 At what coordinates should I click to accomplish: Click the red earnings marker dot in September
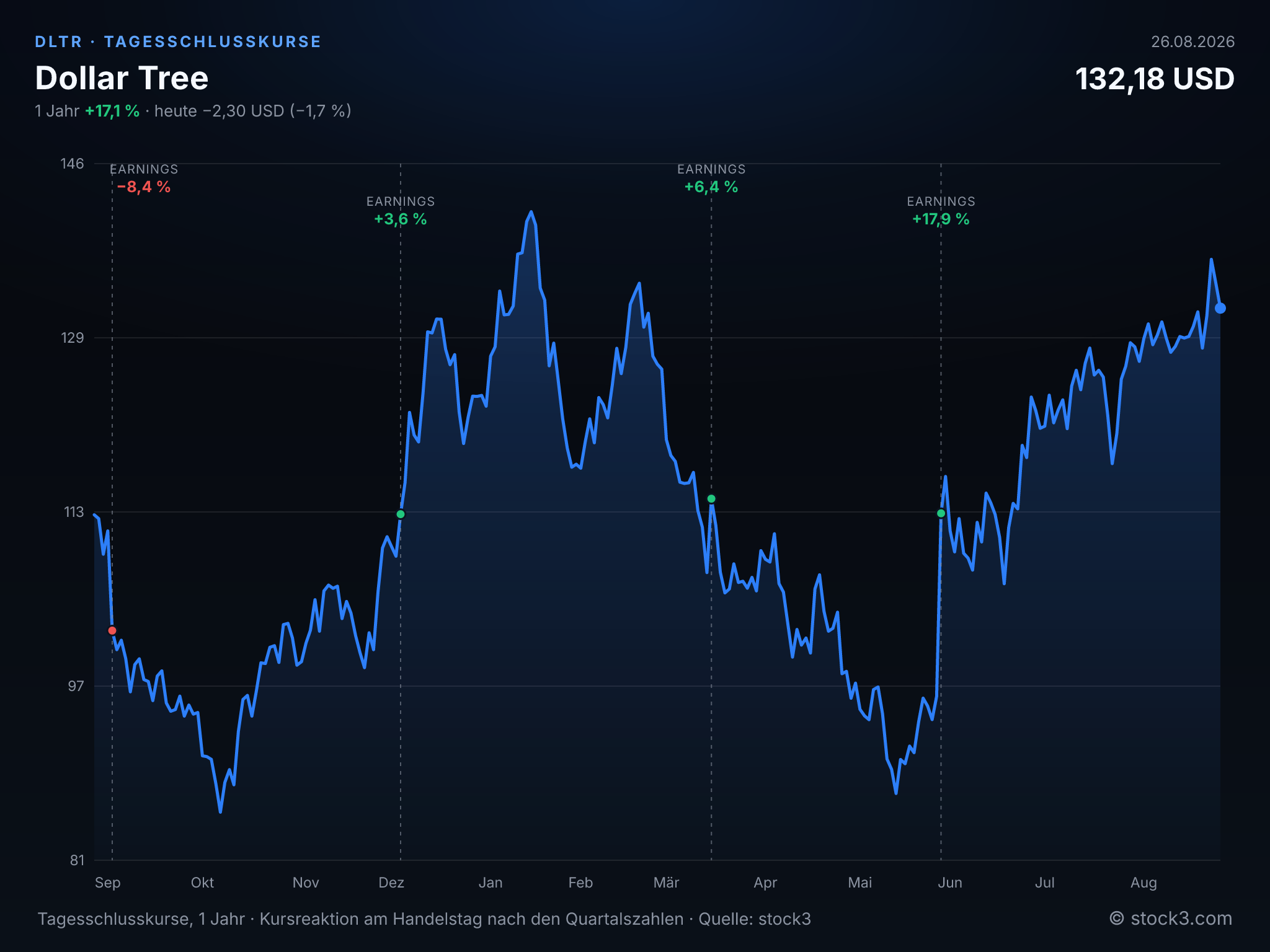coord(112,630)
